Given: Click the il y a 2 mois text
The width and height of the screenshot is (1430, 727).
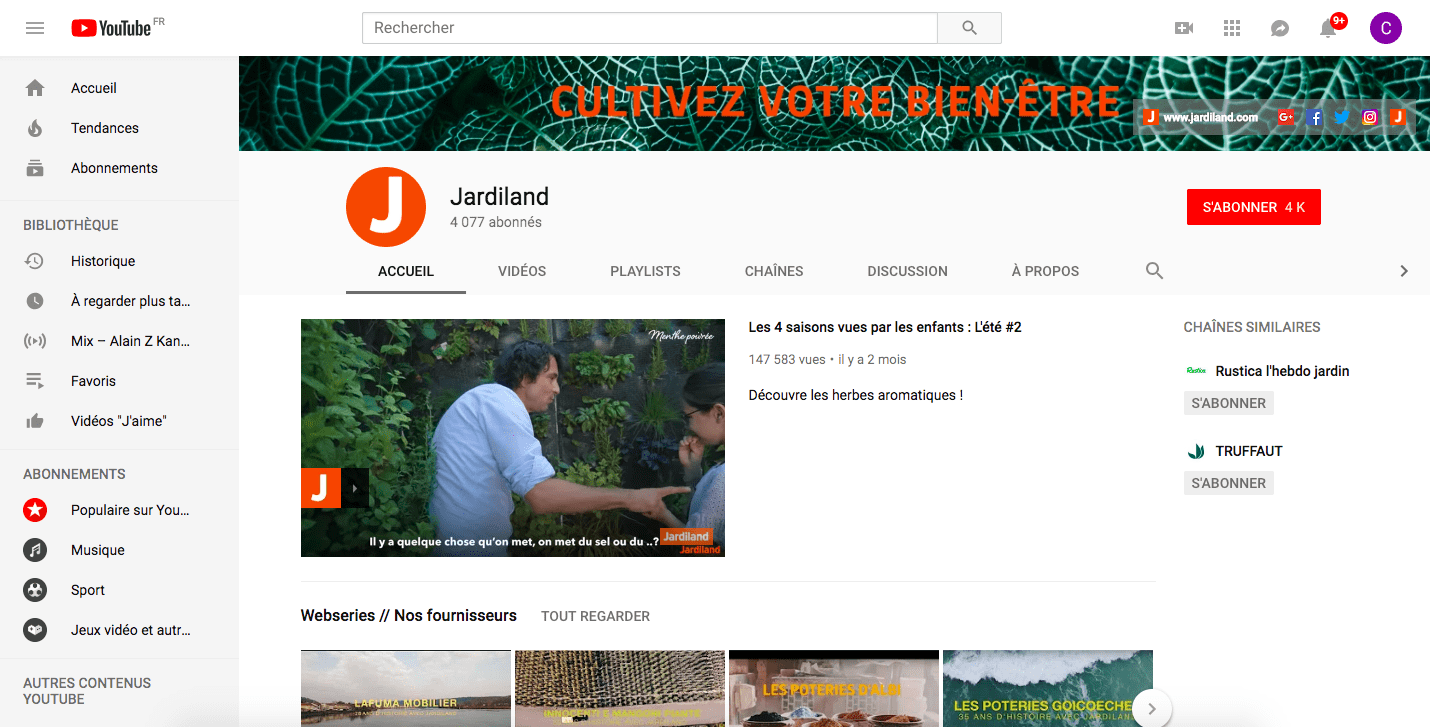Looking at the screenshot, I should [872, 359].
